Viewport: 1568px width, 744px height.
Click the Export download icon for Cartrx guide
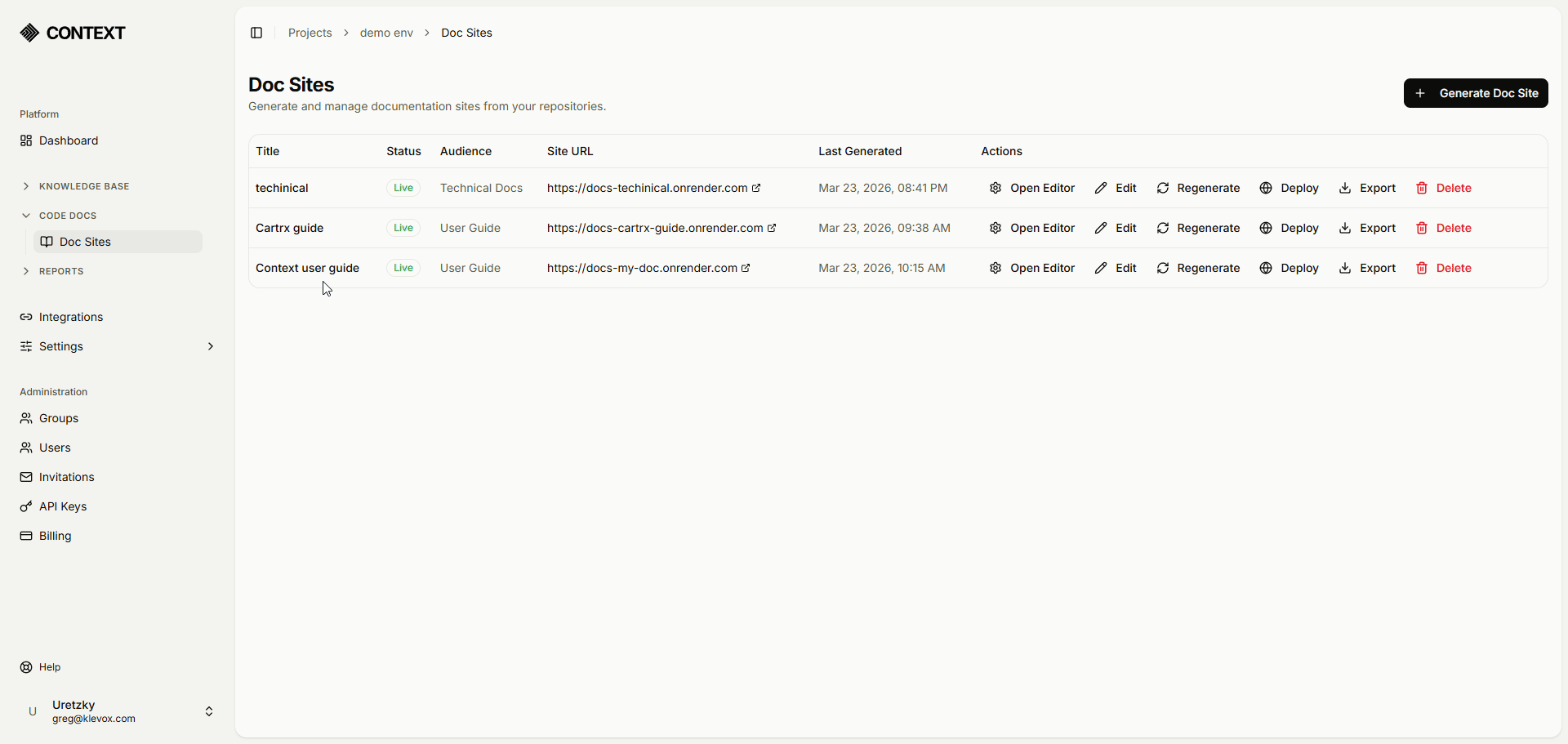1345,228
